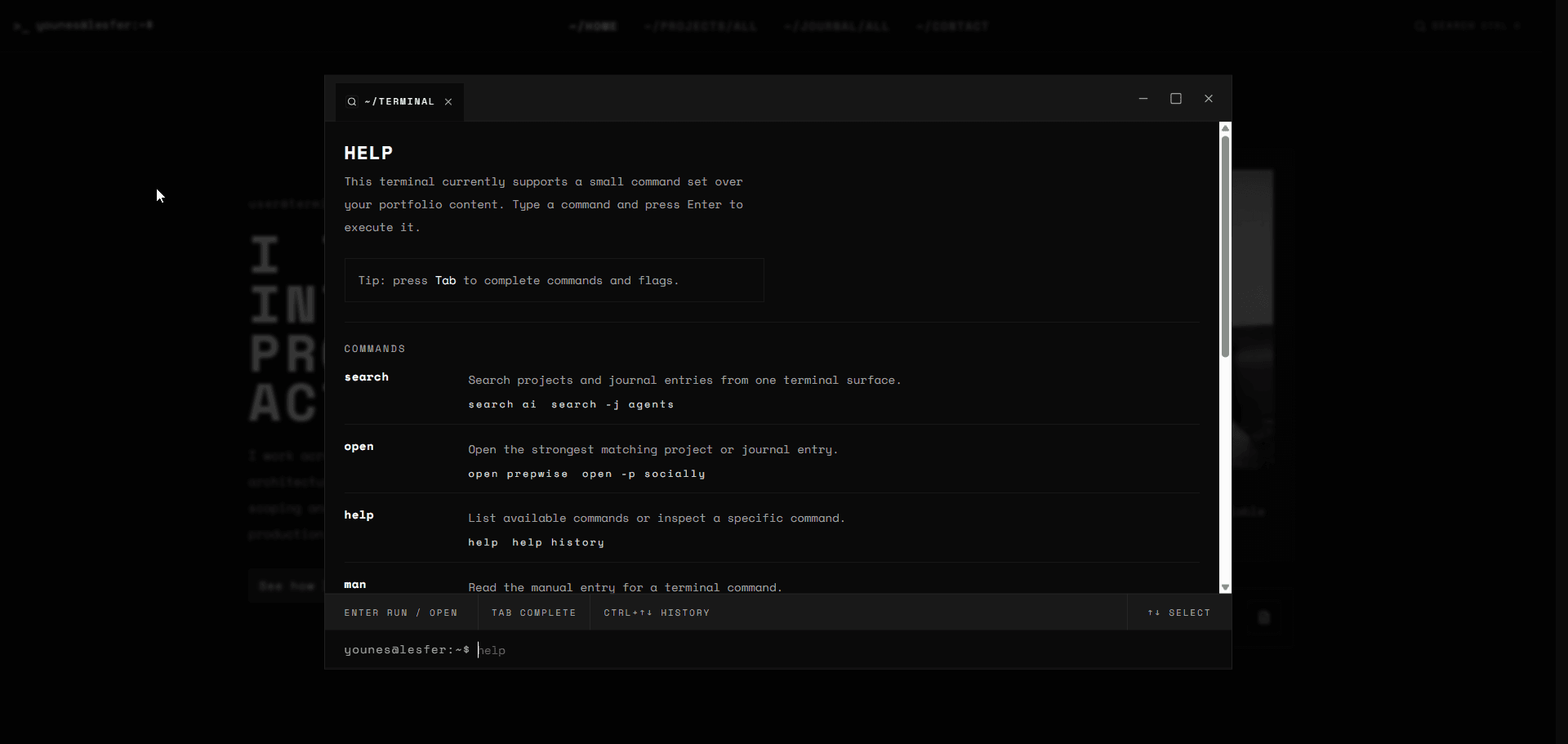1568x744 pixels.
Task: Click the COMMANDS section label
Action: (375, 349)
